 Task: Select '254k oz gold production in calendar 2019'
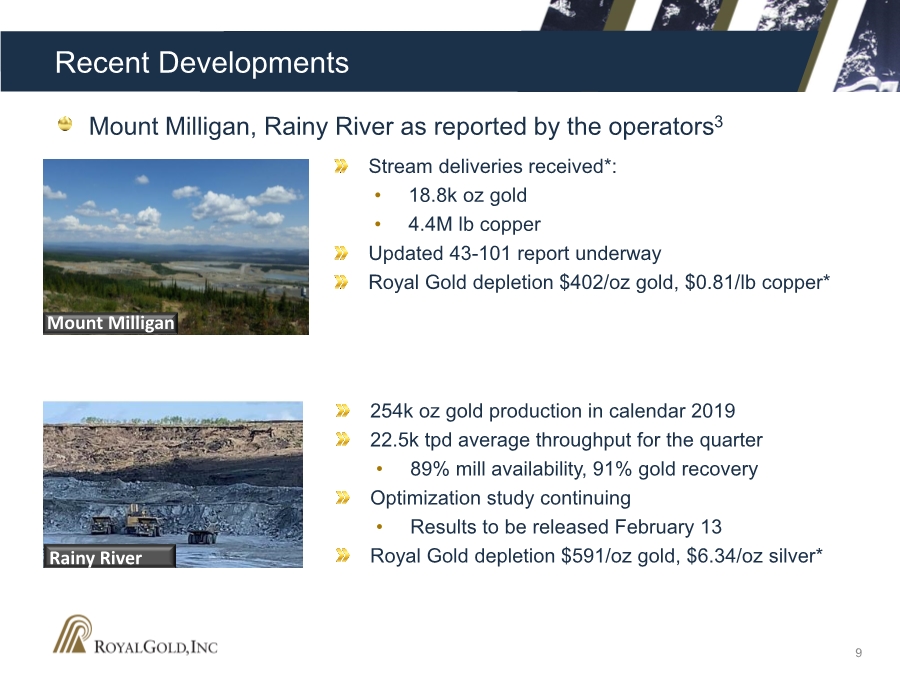pyautogui.click(x=553, y=411)
